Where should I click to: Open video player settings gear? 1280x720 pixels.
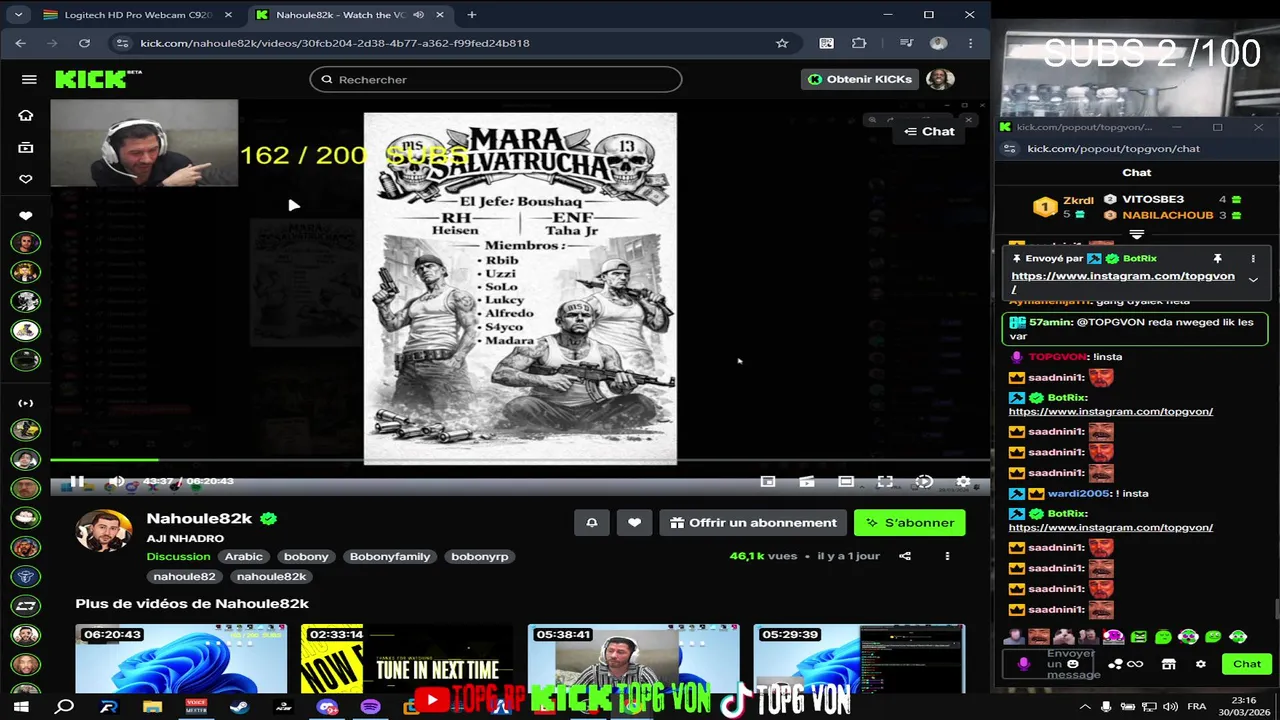(x=963, y=481)
